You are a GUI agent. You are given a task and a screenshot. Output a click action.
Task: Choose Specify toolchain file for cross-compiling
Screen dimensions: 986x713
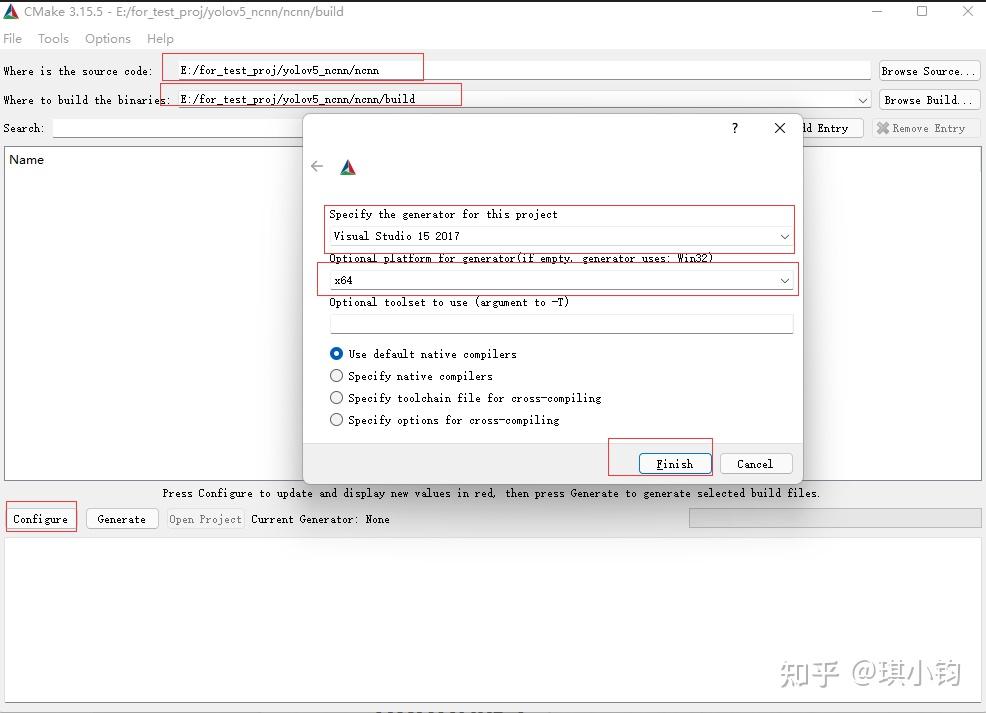point(336,397)
